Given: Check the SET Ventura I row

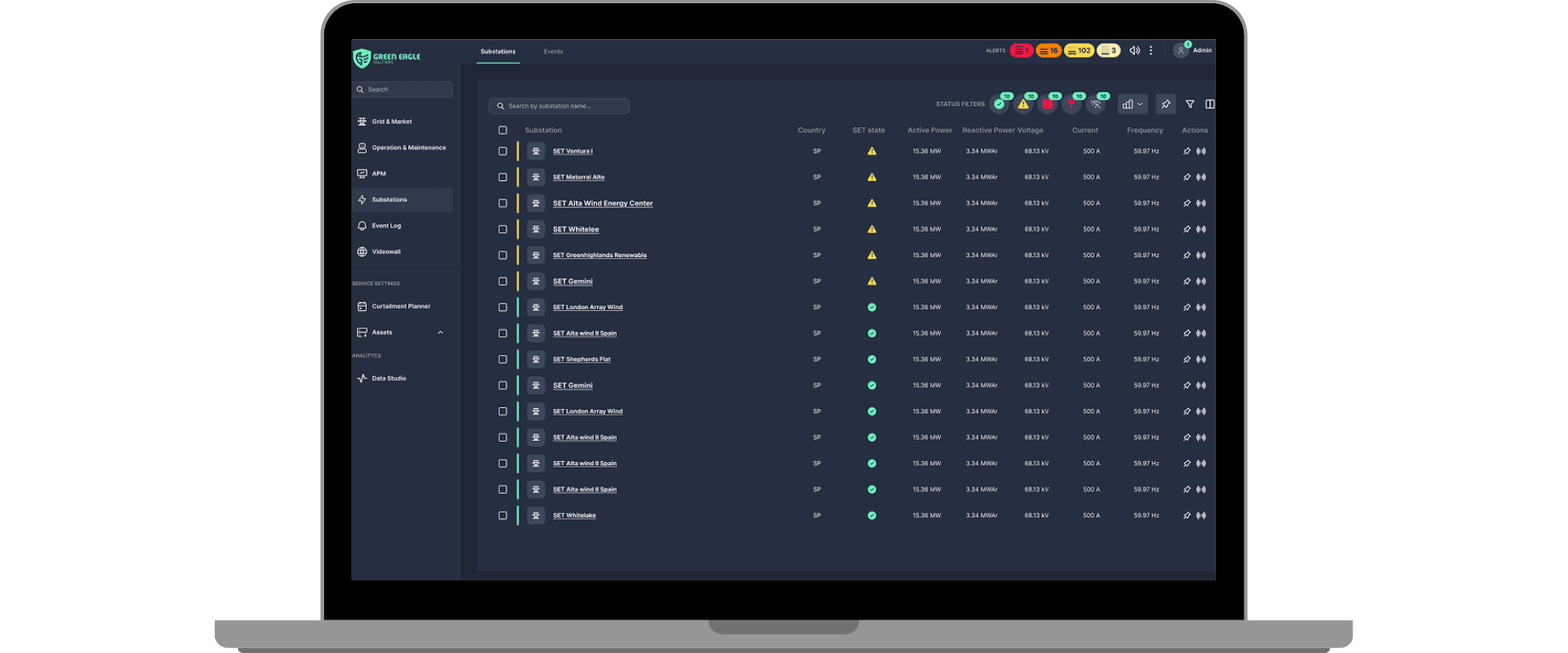Looking at the screenshot, I should point(503,151).
